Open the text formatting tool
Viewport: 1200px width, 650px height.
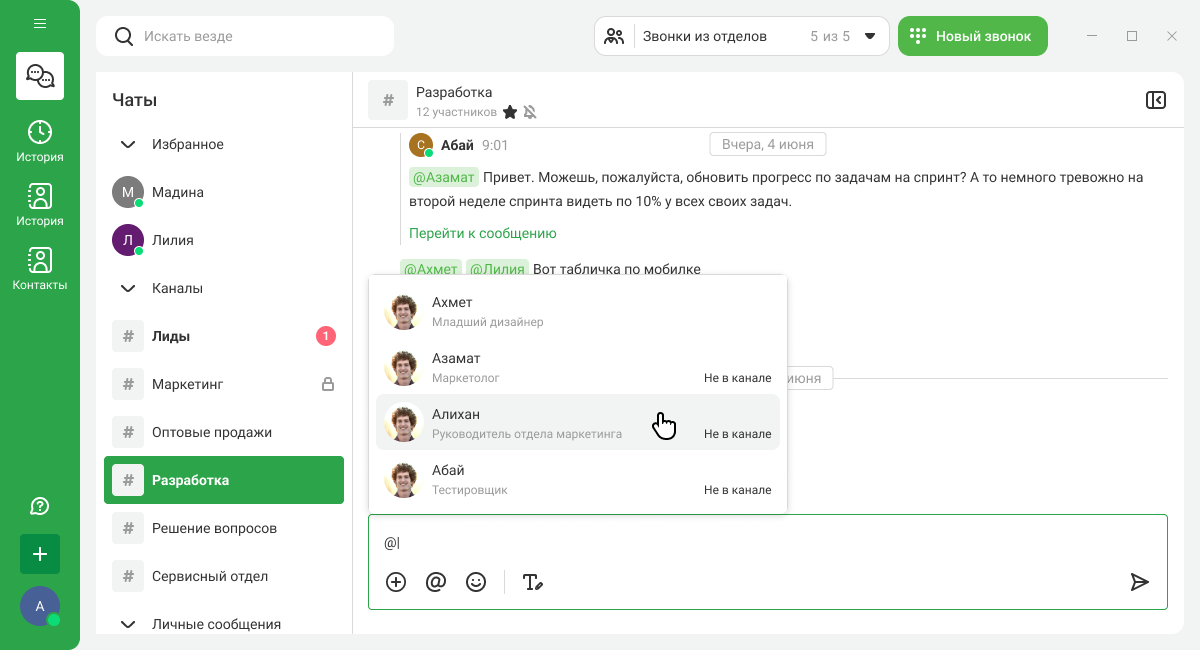click(x=533, y=582)
